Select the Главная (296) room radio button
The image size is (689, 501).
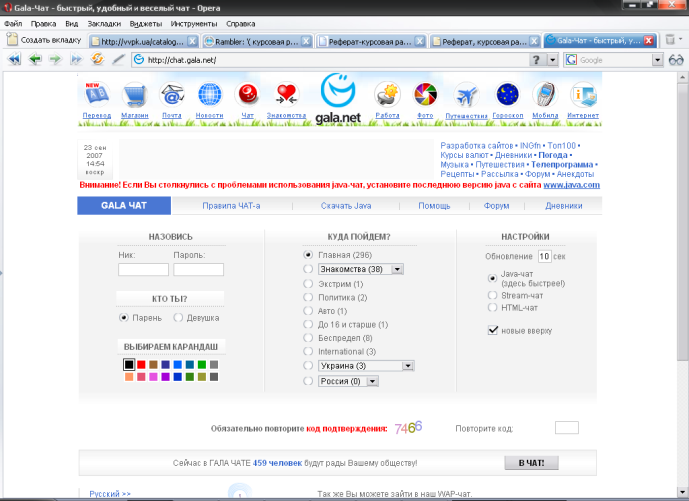[308, 255]
